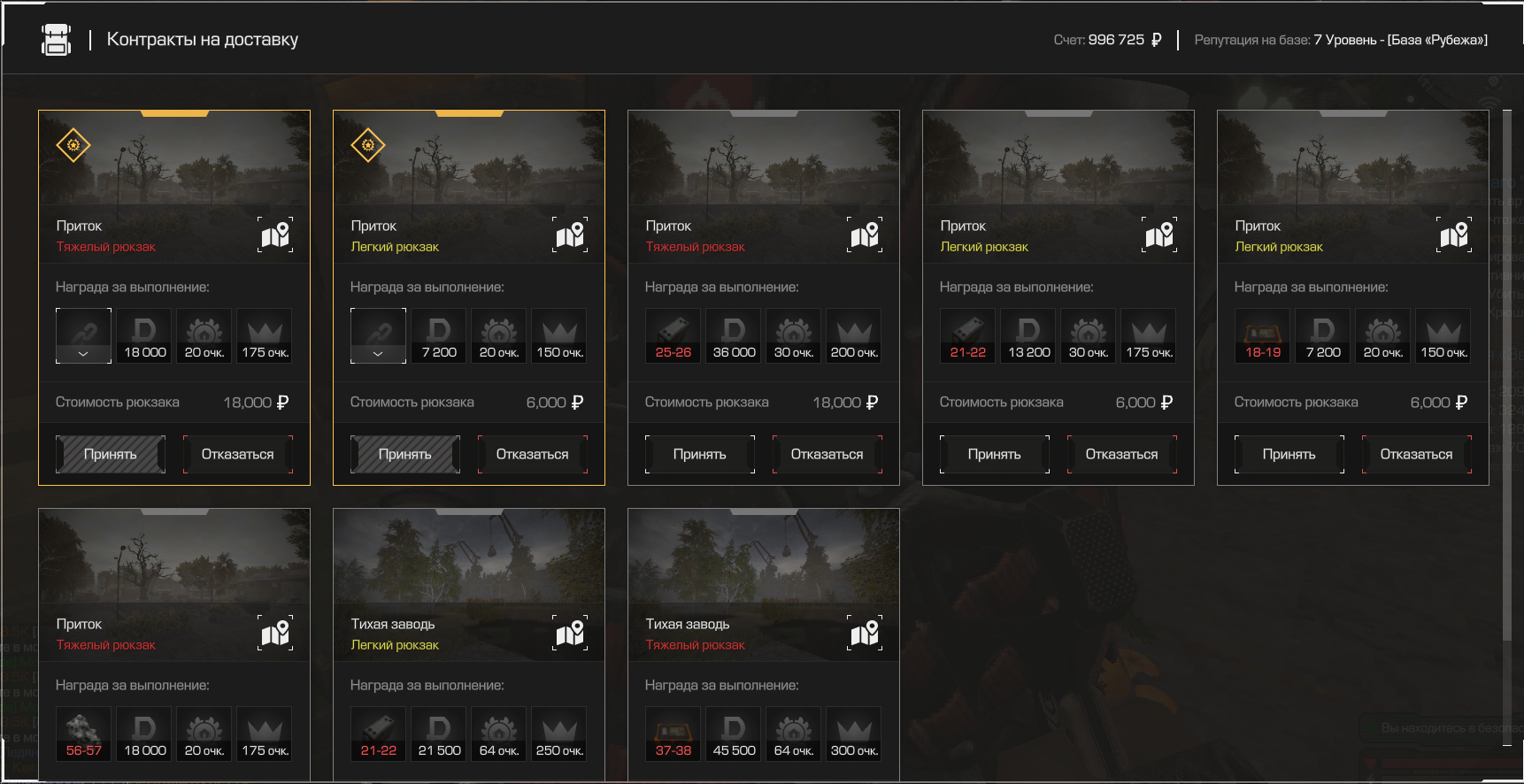Click the 200 очк. crown reward icon
1524x784 pixels.
[854, 335]
